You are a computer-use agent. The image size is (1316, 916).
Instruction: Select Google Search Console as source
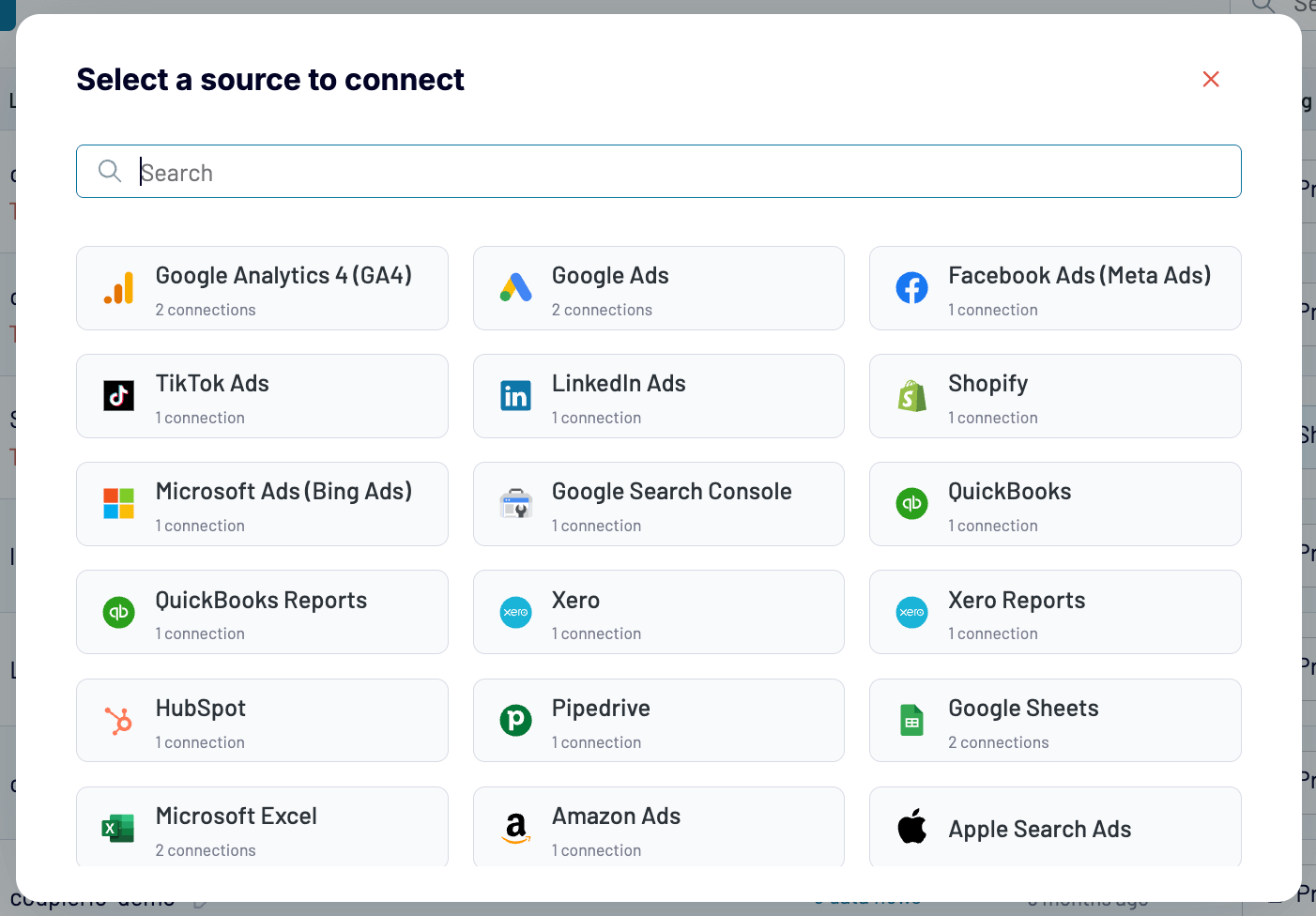point(658,504)
